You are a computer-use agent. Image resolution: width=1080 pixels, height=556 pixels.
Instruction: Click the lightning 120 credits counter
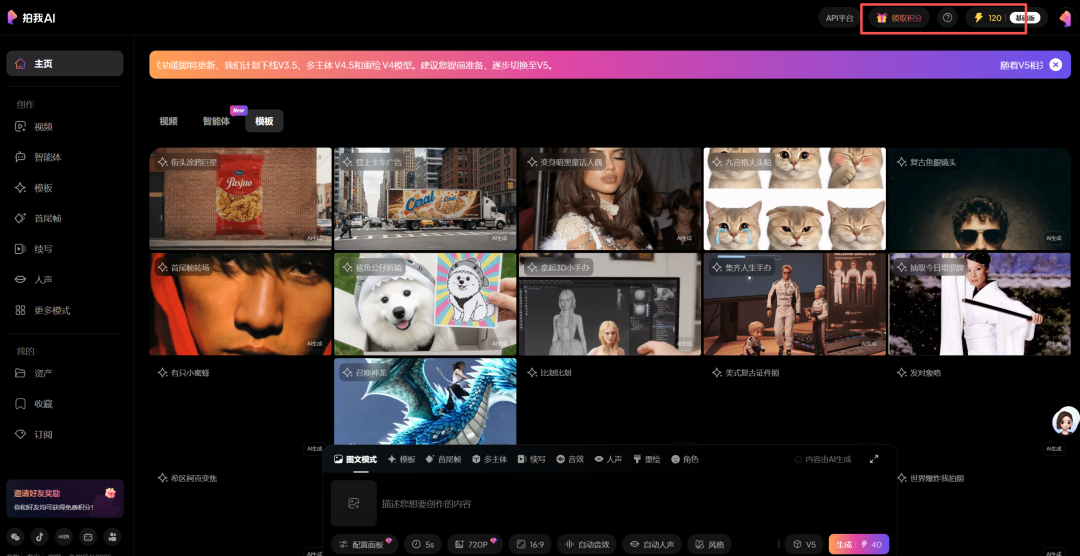988,18
